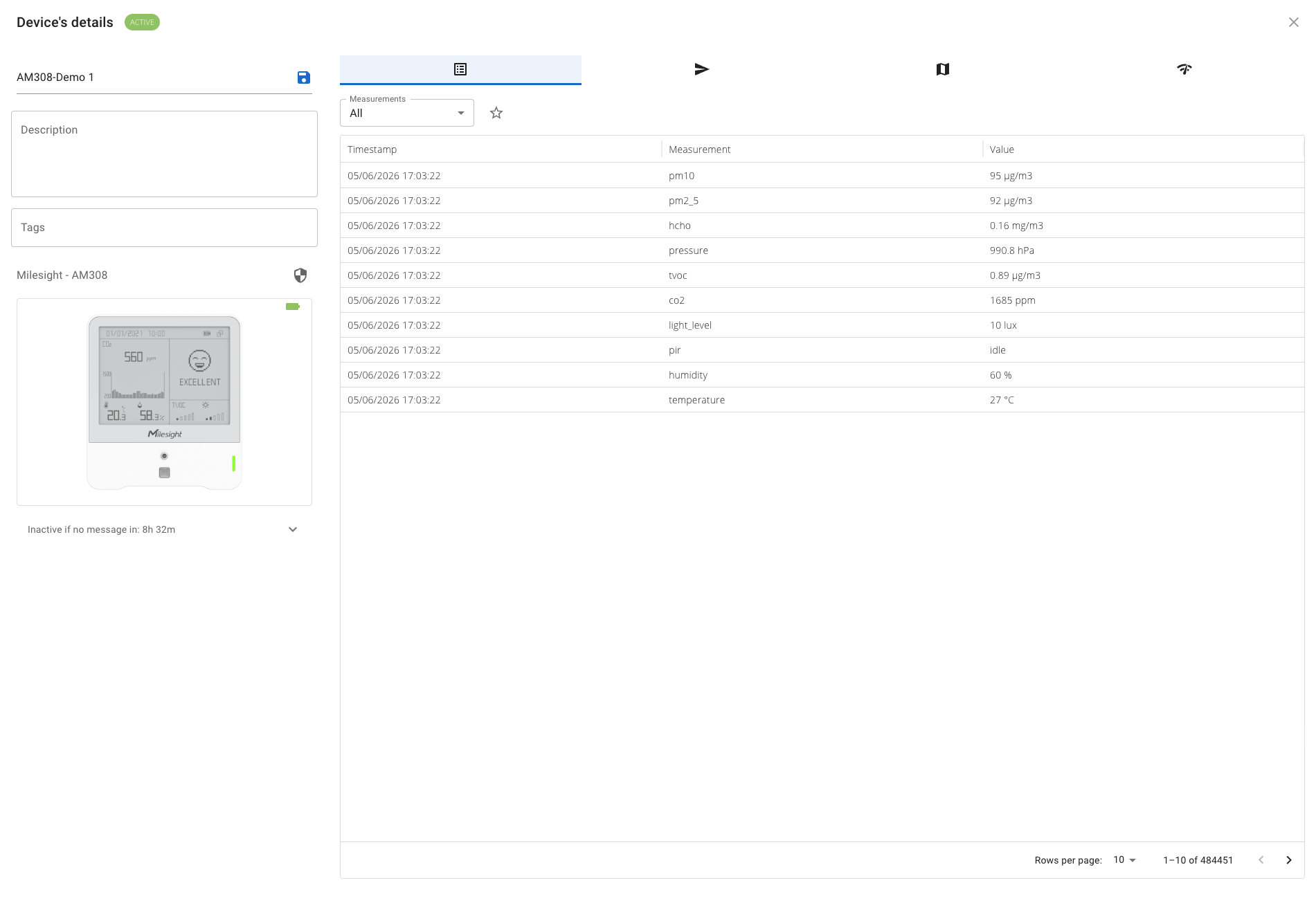Click the value 1685 ppm
Viewport: 1316px width, 903px height.
pos(1012,300)
